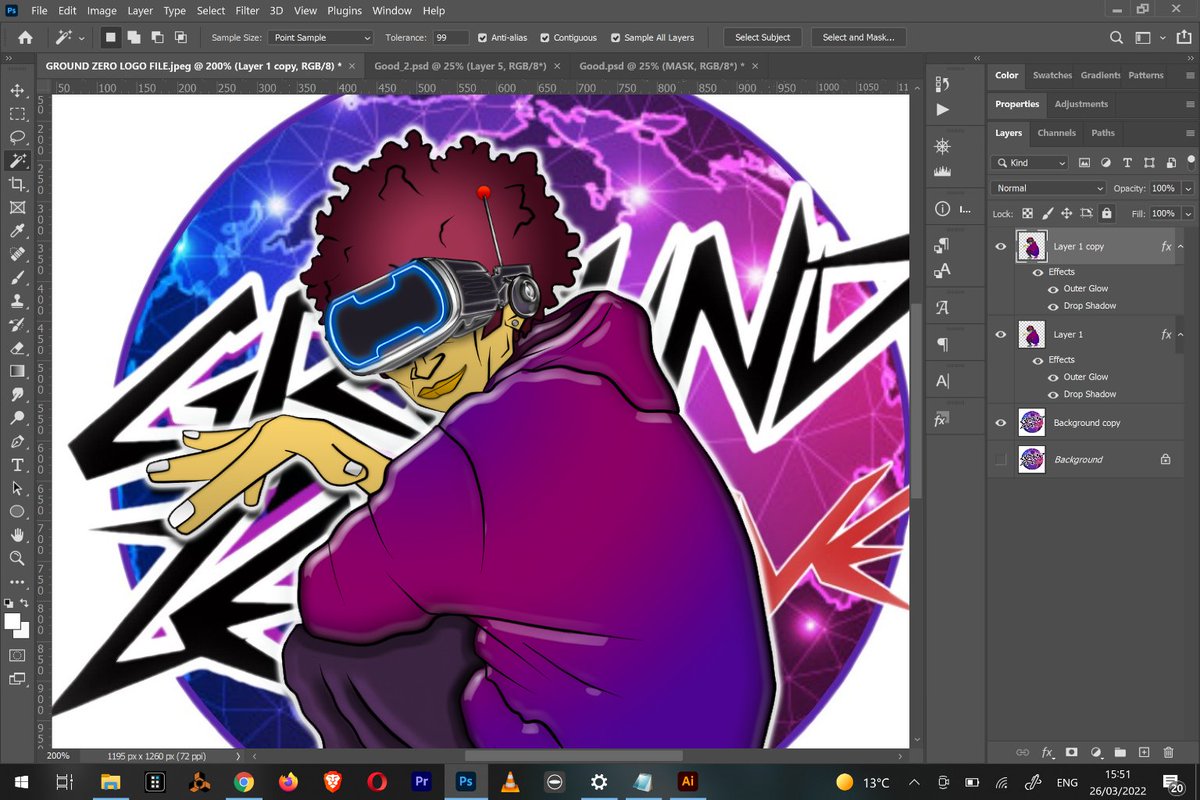Select the Move tool
Screen dimensions: 1200x800
(17, 90)
